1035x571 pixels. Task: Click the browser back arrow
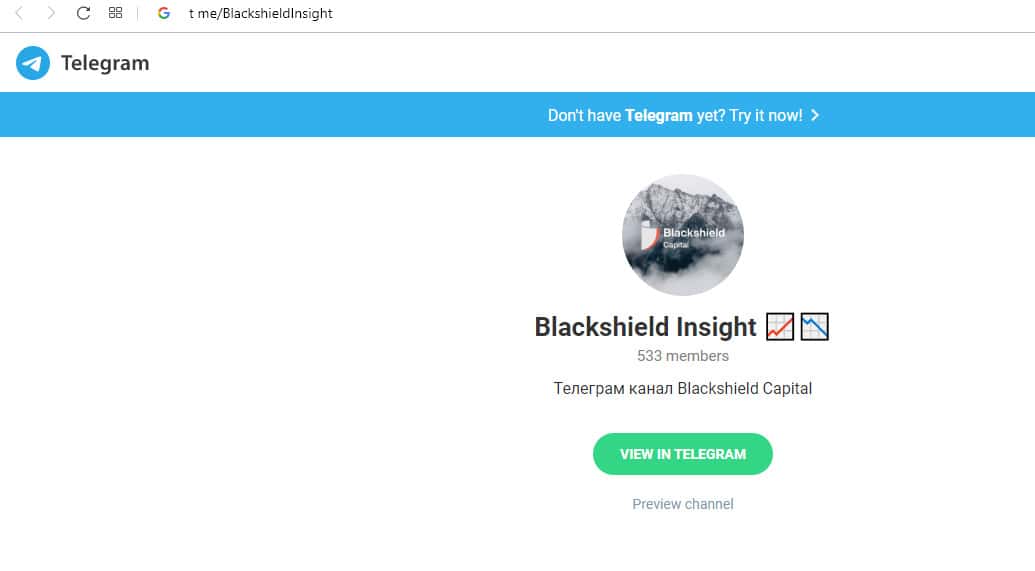[19, 13]
